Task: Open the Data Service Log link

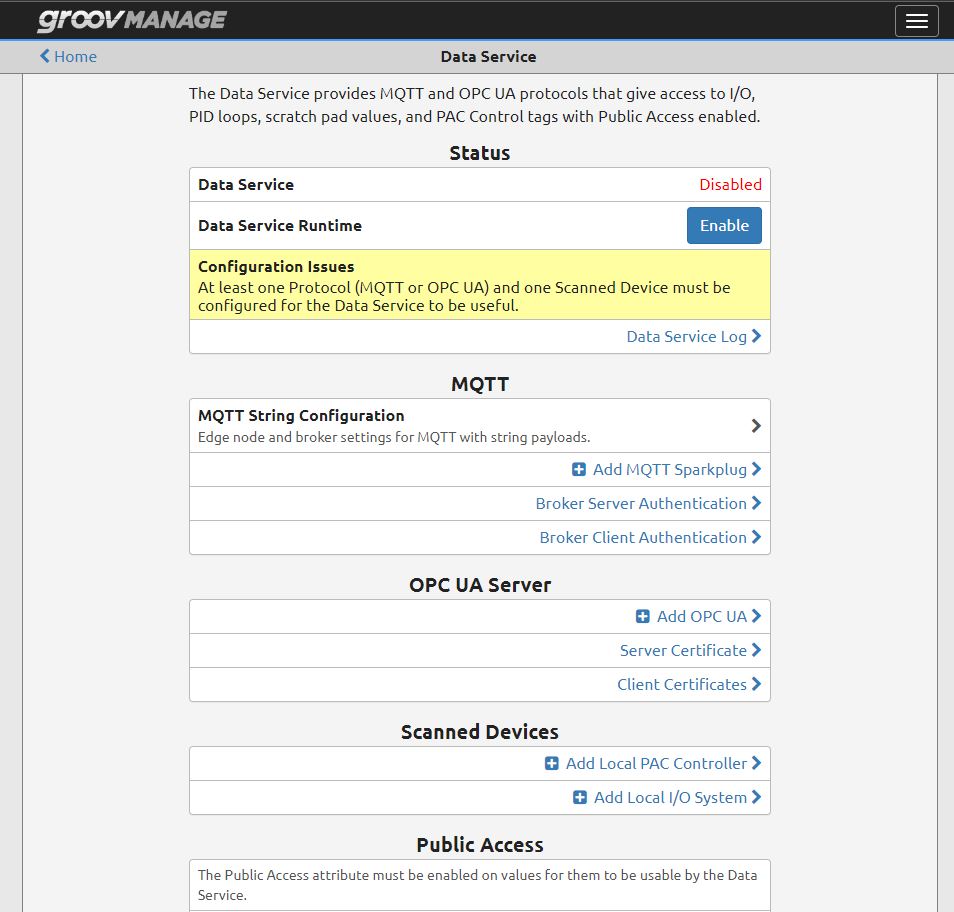Action: click(686, 336)
